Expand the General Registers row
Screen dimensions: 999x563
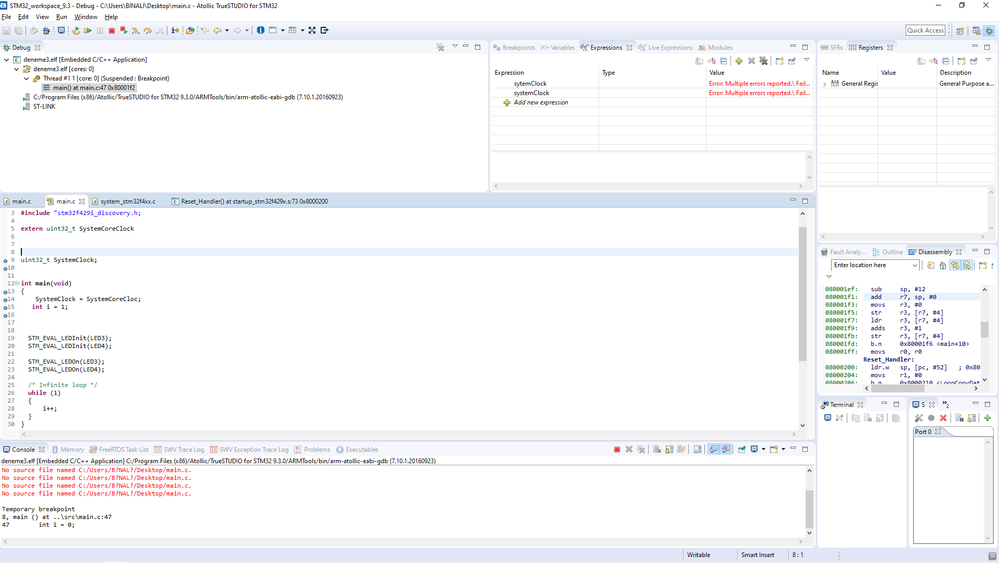[x=825, y=83]
